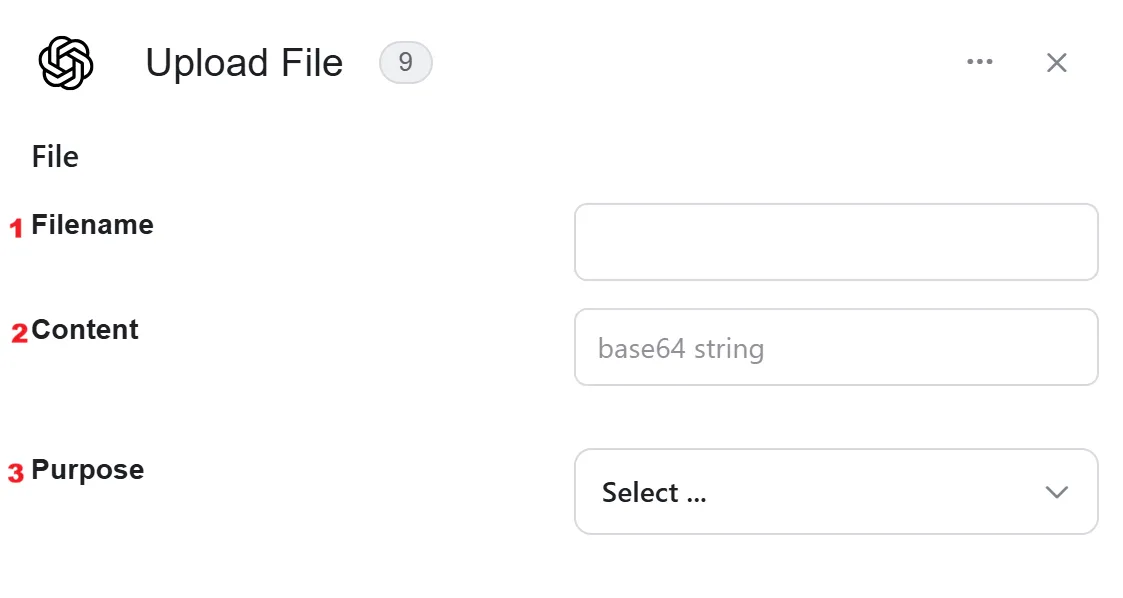Click the red number 1 marker
This screenshot has width=1123, height=598.
coord(16,228)
